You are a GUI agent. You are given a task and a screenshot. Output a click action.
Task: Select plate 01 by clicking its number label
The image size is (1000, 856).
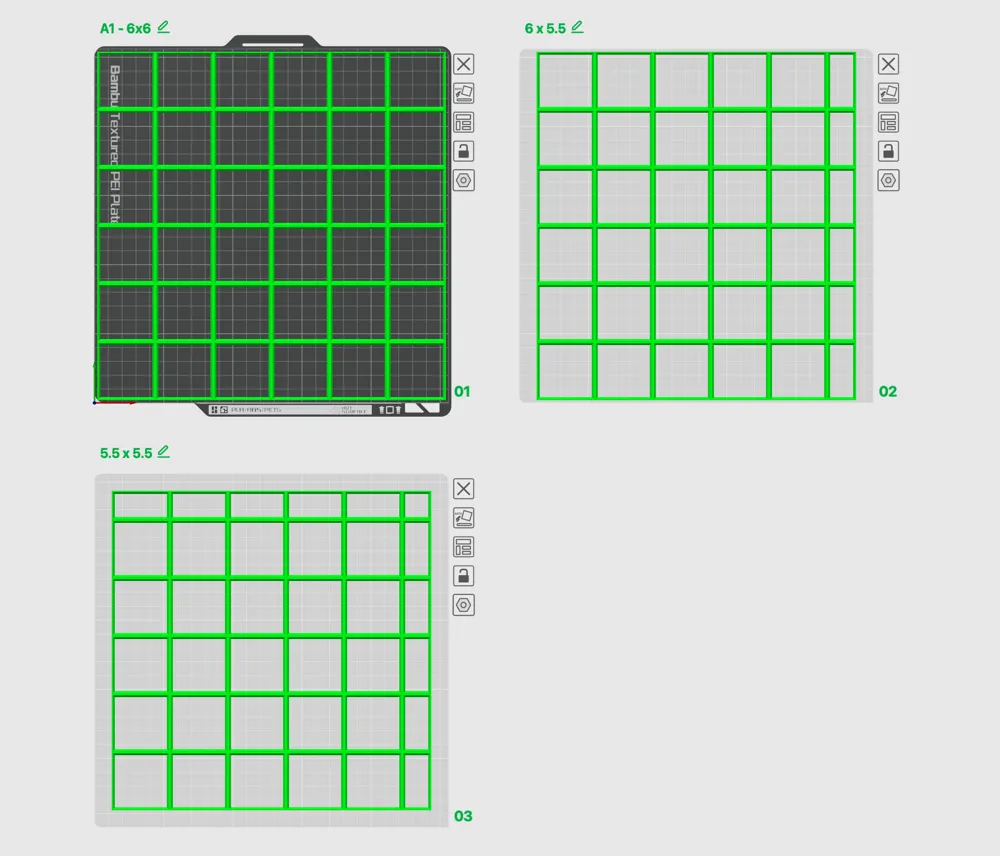tap(461, 391)
